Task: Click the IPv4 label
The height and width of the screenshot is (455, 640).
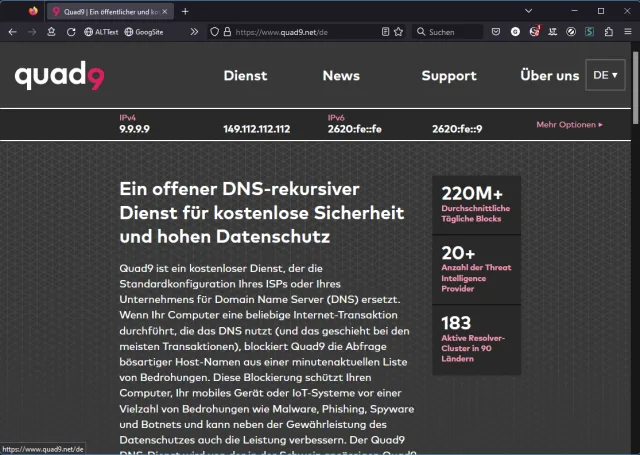Action: [x=127, y=118]
